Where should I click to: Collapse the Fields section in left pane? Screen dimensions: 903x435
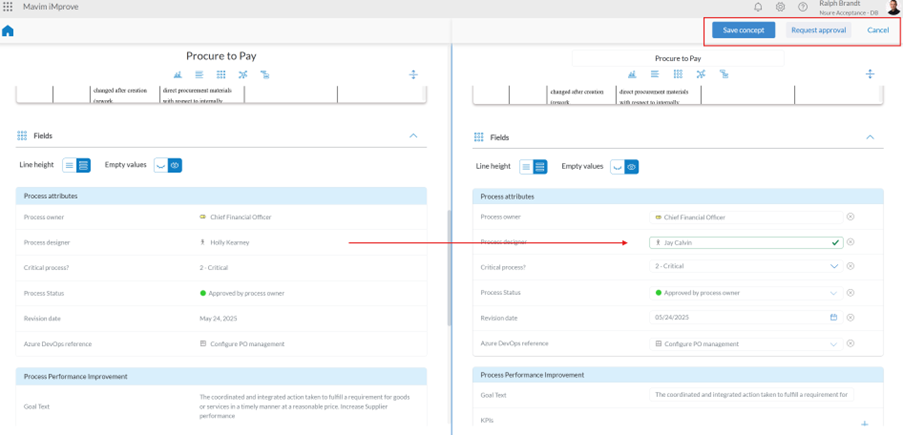pos(413,136)
